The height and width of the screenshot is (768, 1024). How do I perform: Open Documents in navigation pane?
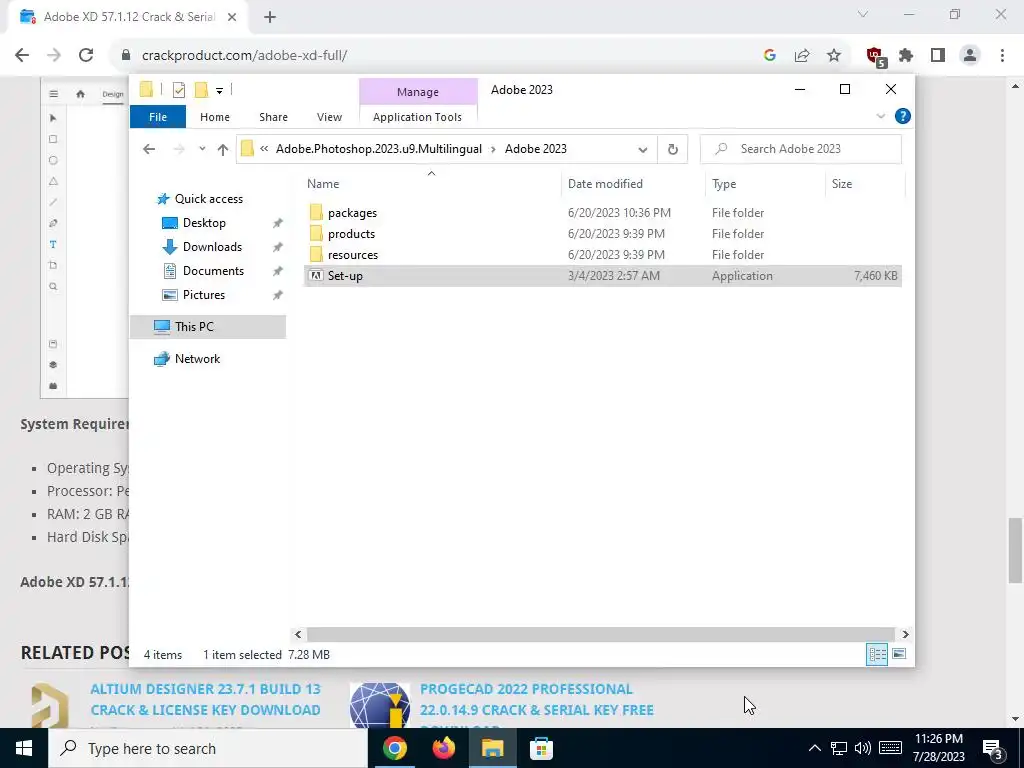coord(213,271)
